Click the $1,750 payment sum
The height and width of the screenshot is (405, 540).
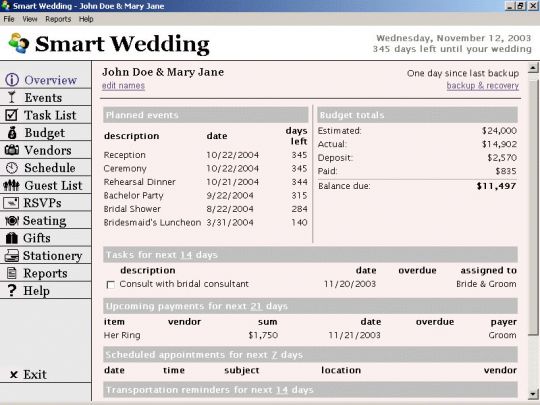click(263, 335)
